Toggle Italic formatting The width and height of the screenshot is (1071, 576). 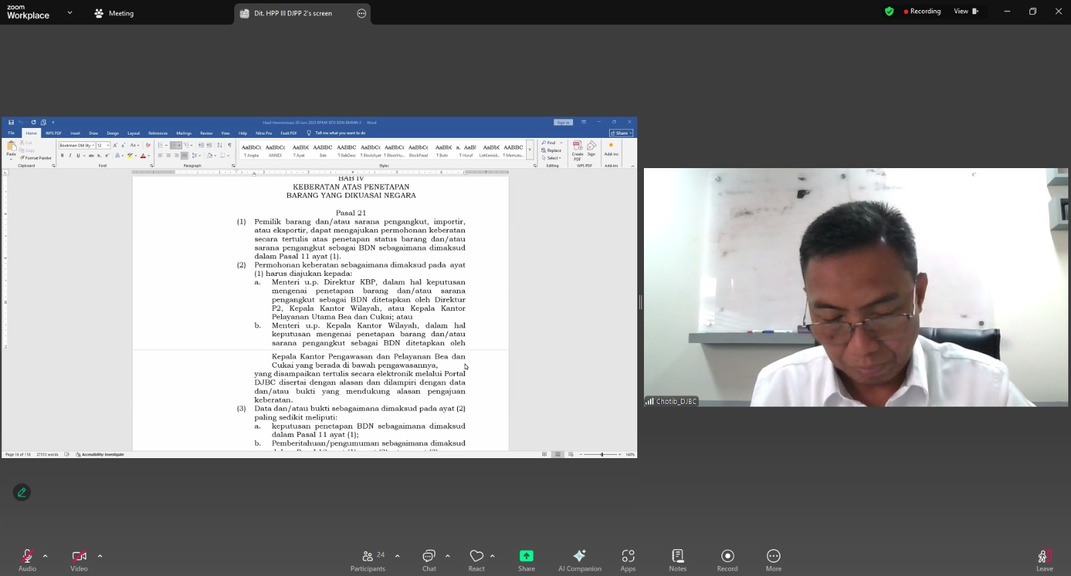click(x=70, y=156)
